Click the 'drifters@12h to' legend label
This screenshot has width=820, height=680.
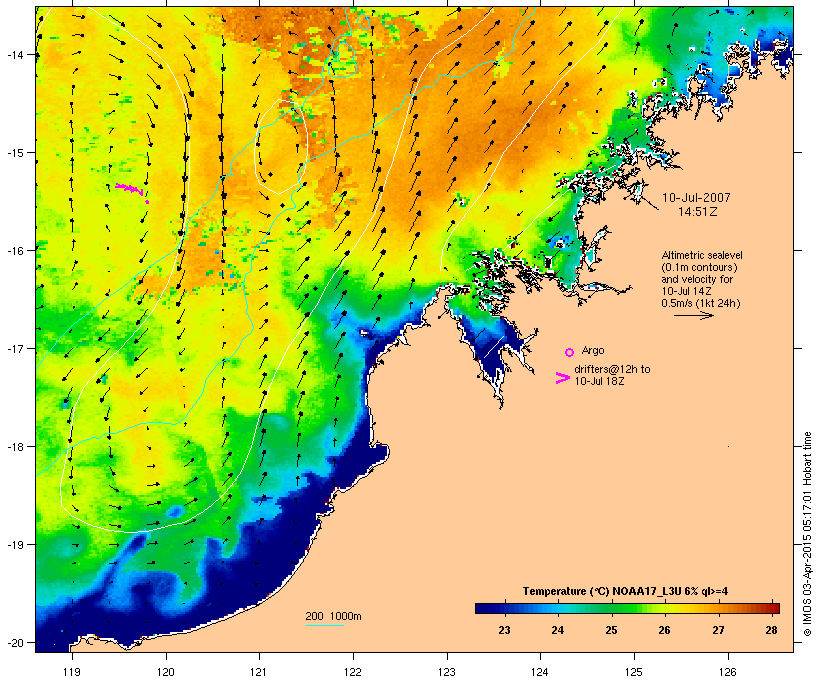612,369
